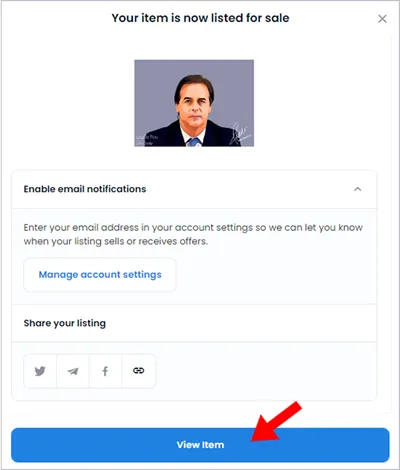Click the blue View Item button
This screenshot has height=470, width=400.
[x=200, y=445]
